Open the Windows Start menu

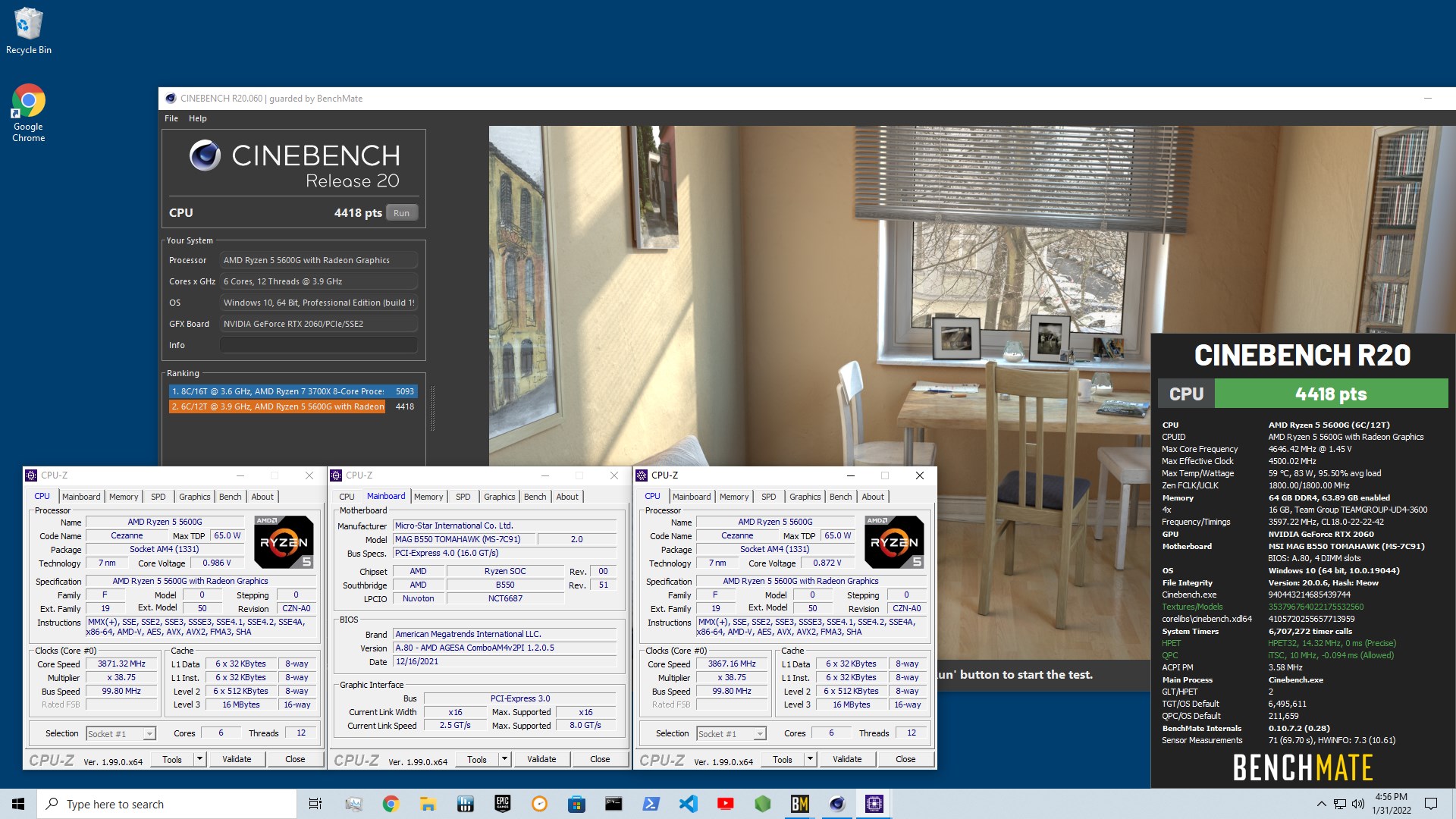tap(18, 804)
